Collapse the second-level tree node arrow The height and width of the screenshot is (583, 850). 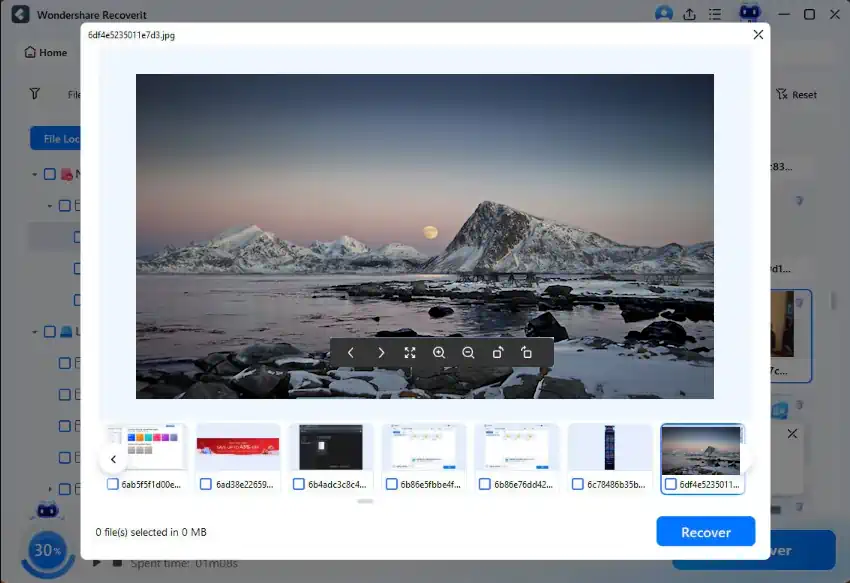click(x=49, y=206)
